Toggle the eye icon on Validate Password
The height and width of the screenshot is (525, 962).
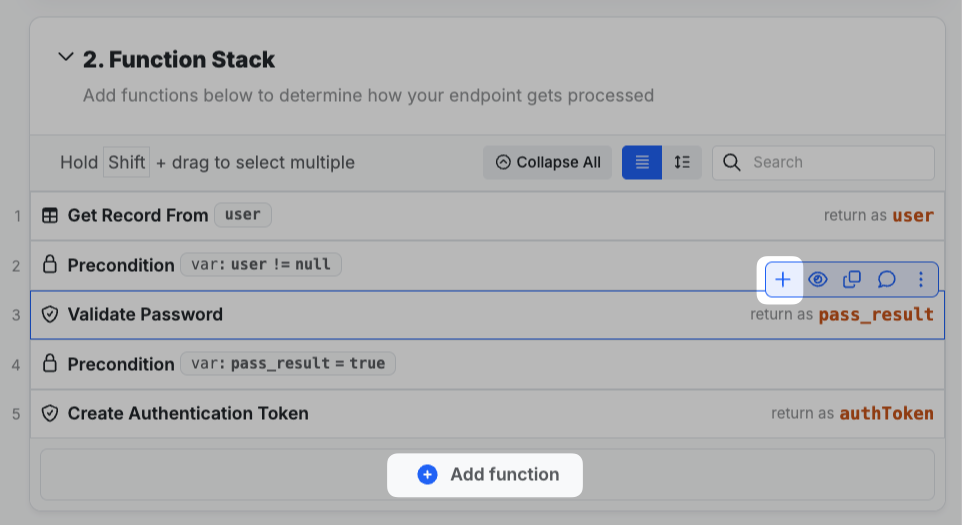(x=817, y=280)
